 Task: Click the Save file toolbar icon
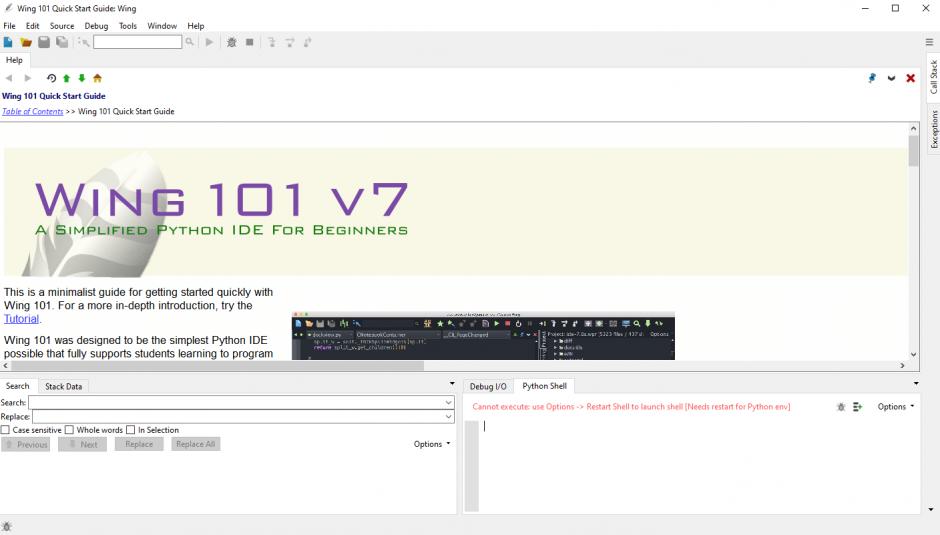(x=44, y=42)
